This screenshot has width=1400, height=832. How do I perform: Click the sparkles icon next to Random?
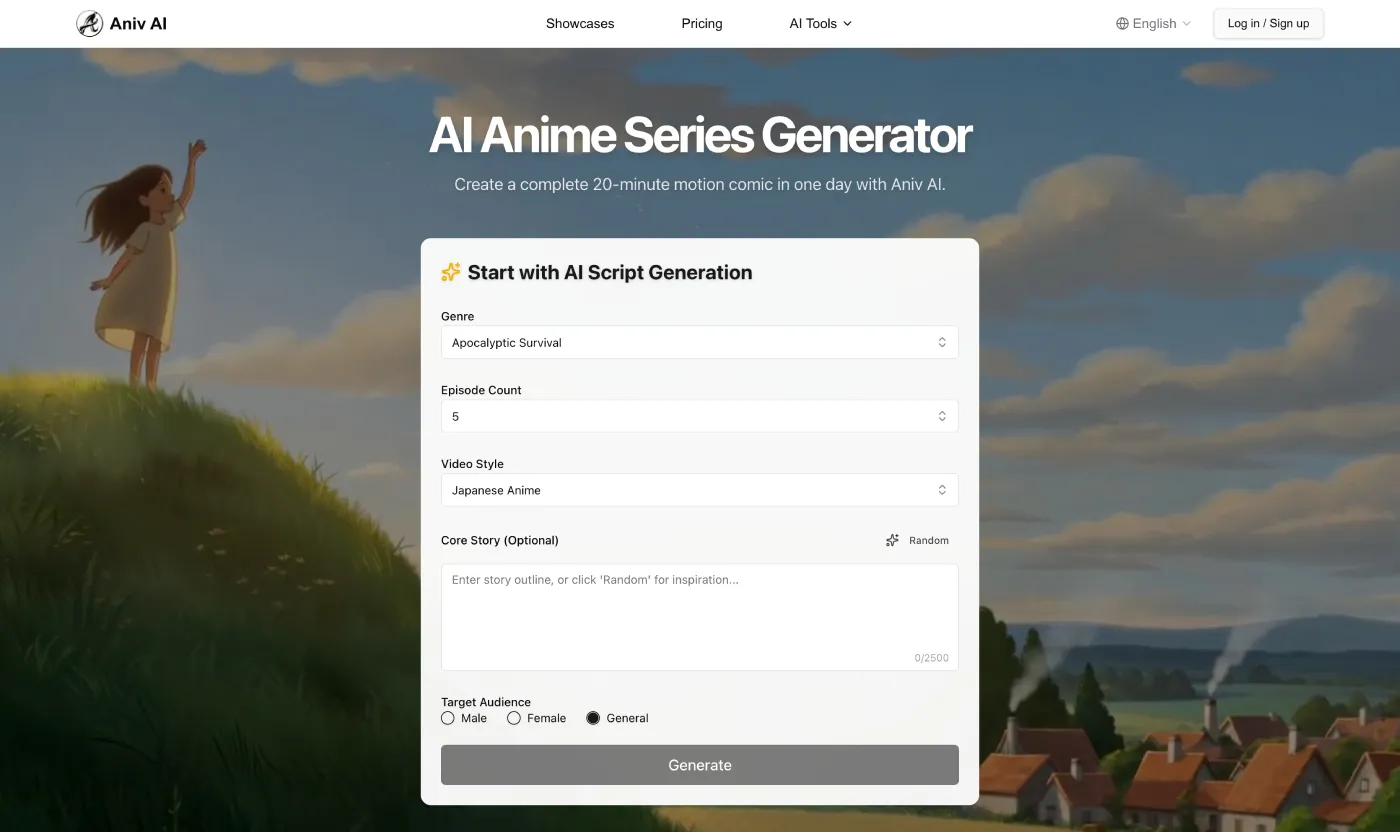pos(892,540)
